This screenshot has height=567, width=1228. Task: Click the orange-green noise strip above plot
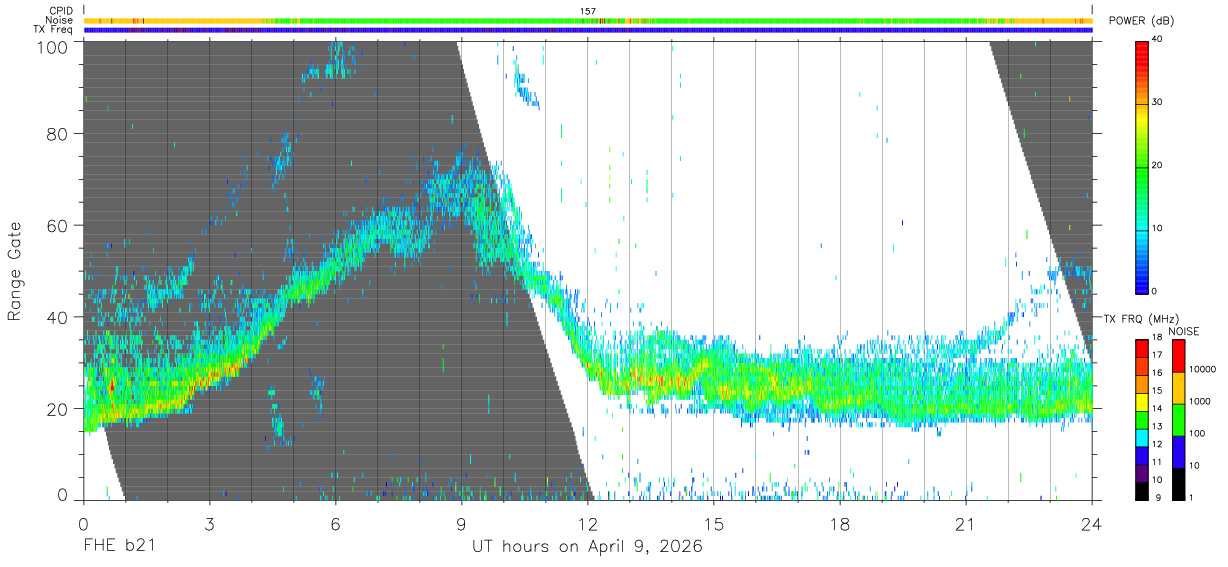(x=588, y=20)
